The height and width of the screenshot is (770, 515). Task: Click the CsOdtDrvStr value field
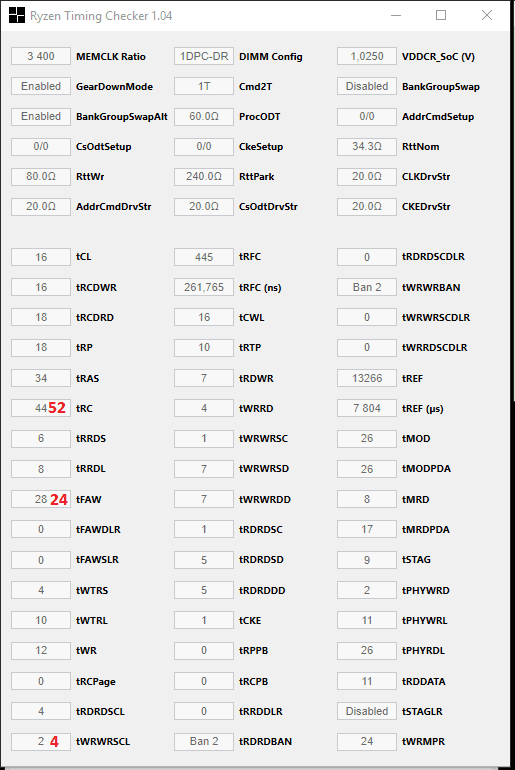(204, 206)
